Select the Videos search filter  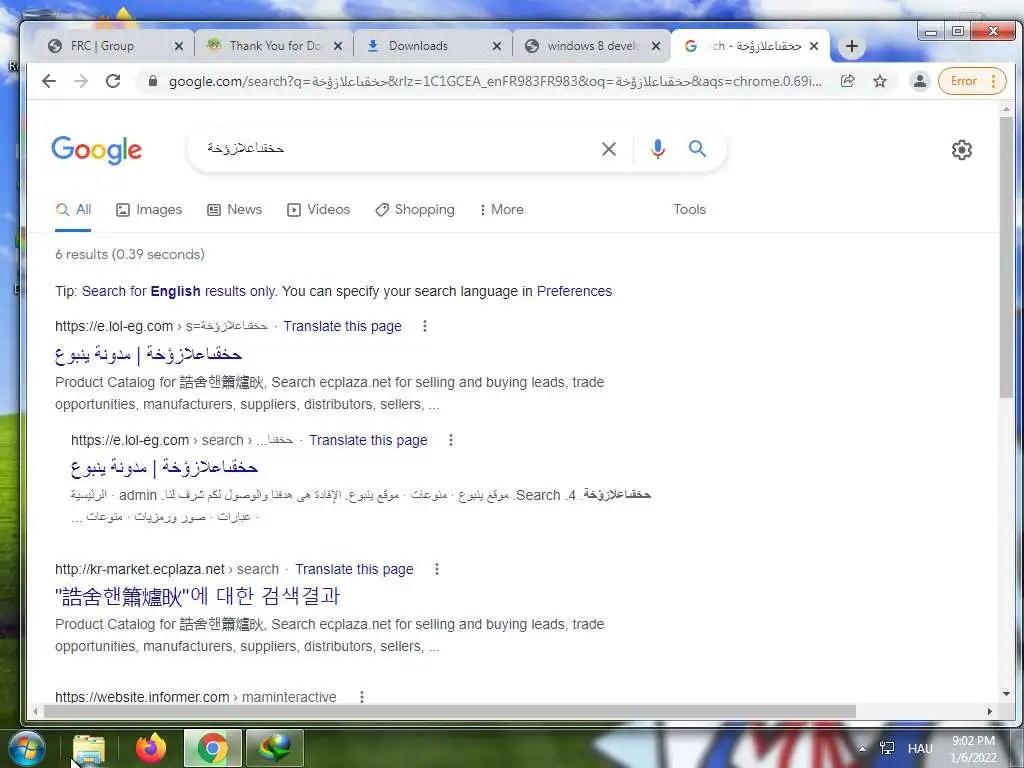[x=319, y=210]
